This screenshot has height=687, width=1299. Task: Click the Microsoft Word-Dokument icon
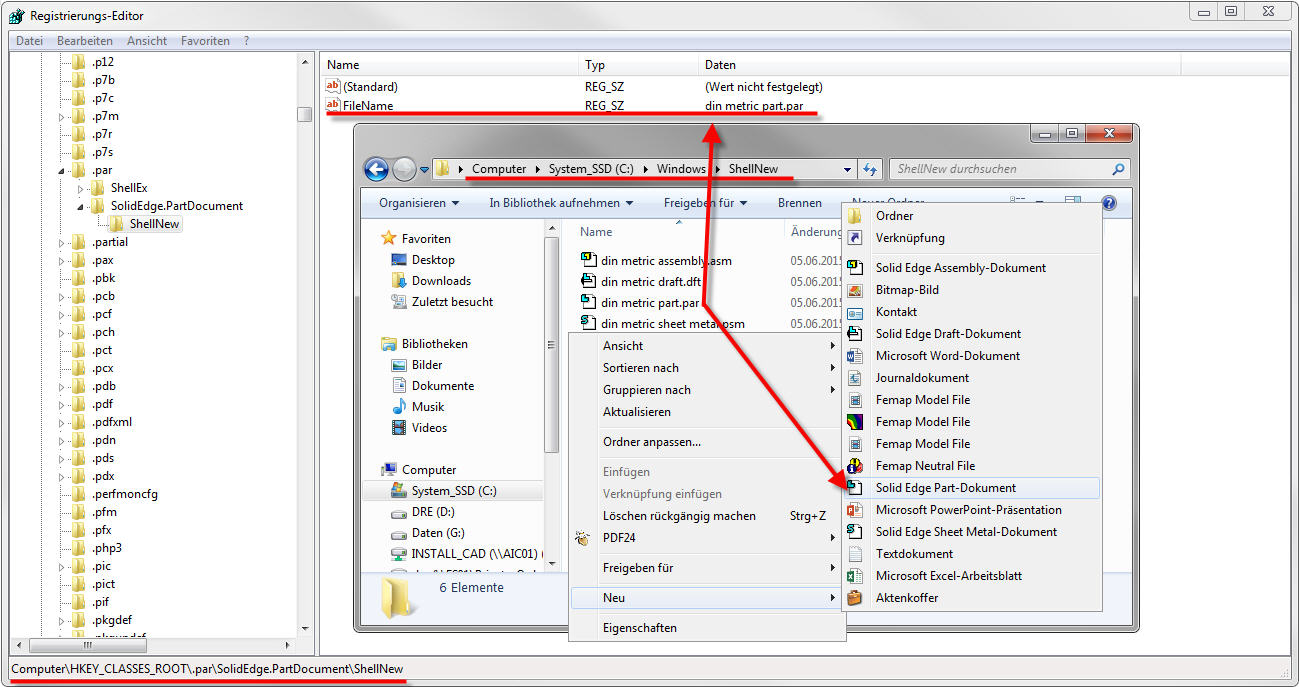(x=855, y=356)
